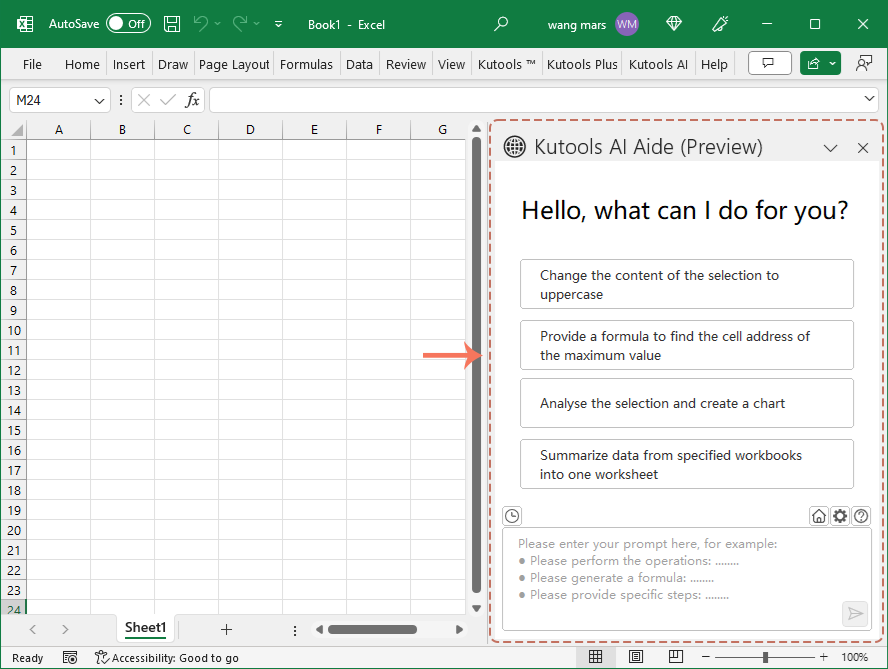The height and width of the screenshot is (669, 888).
Task: Switch to the Kutools Plus ribbon tab
Action: [x=582, y=63]
